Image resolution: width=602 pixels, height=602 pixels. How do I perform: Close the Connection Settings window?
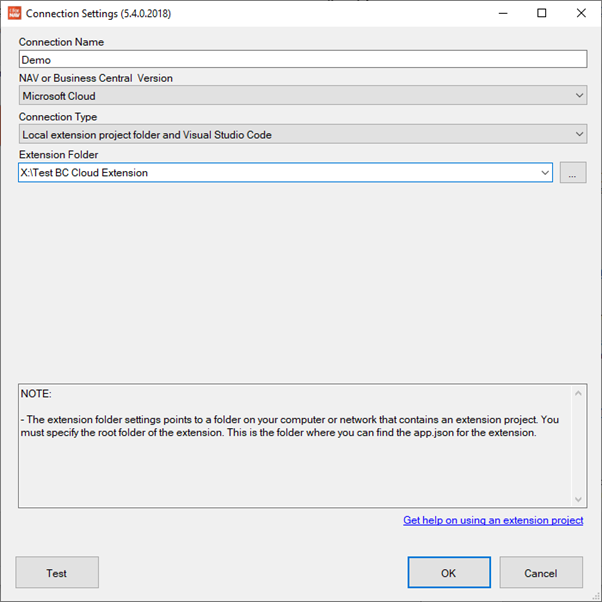581,13
